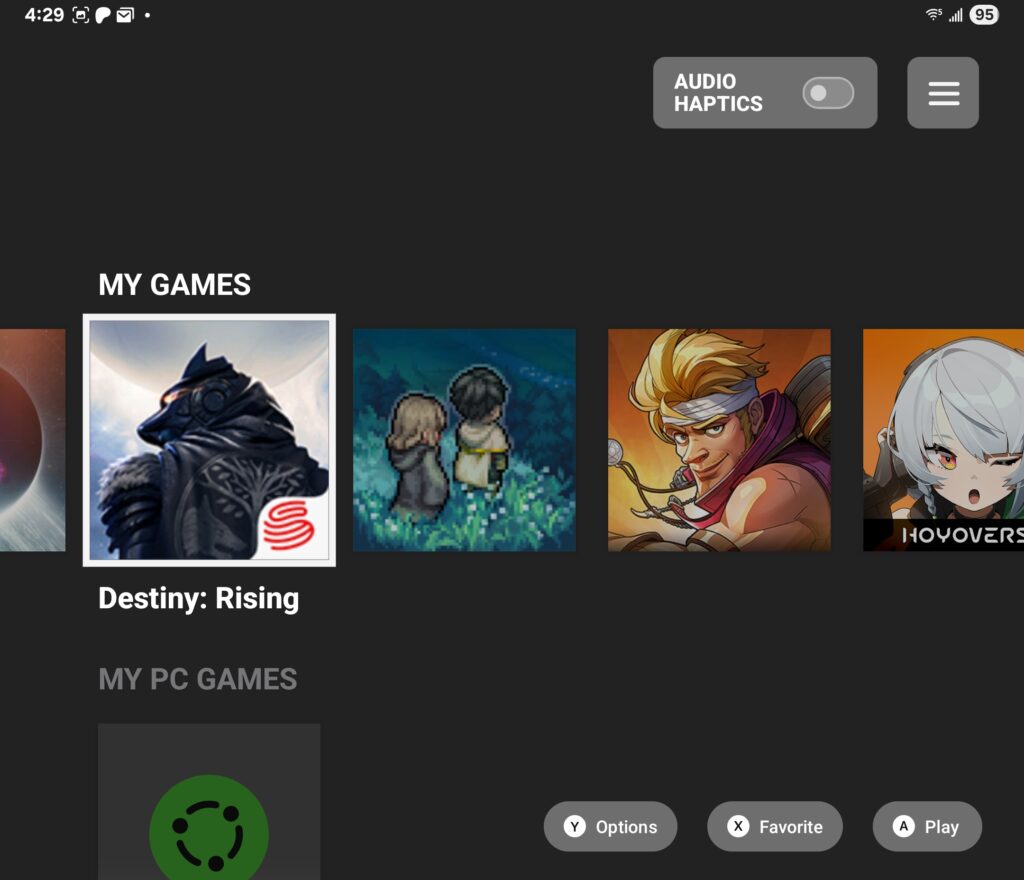Select the blond headband hero game tile
This screenshot has width=1024, height=880.
719,440
